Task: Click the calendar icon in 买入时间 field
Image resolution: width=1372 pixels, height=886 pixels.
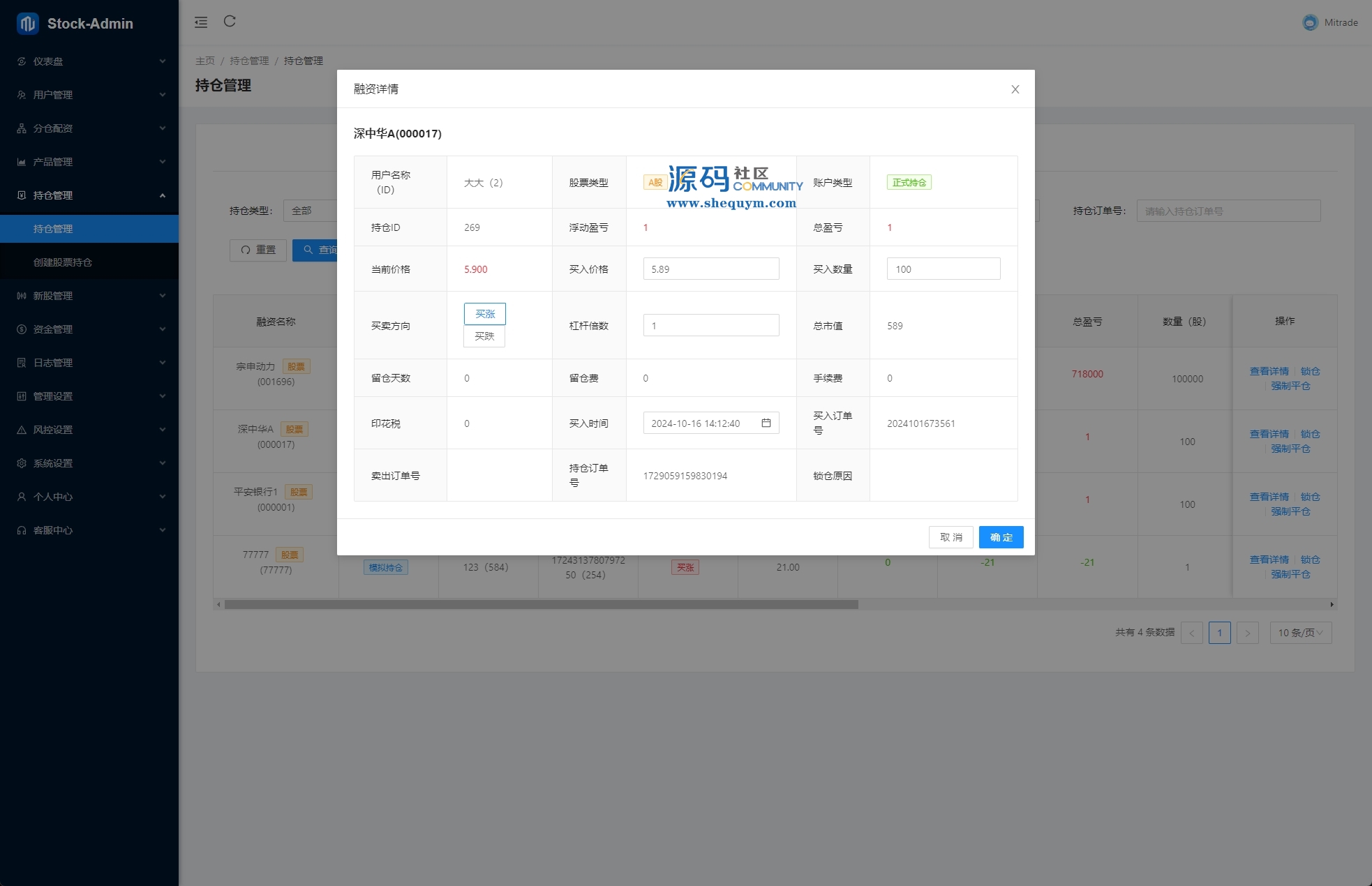Action: (x=766, y=423)
